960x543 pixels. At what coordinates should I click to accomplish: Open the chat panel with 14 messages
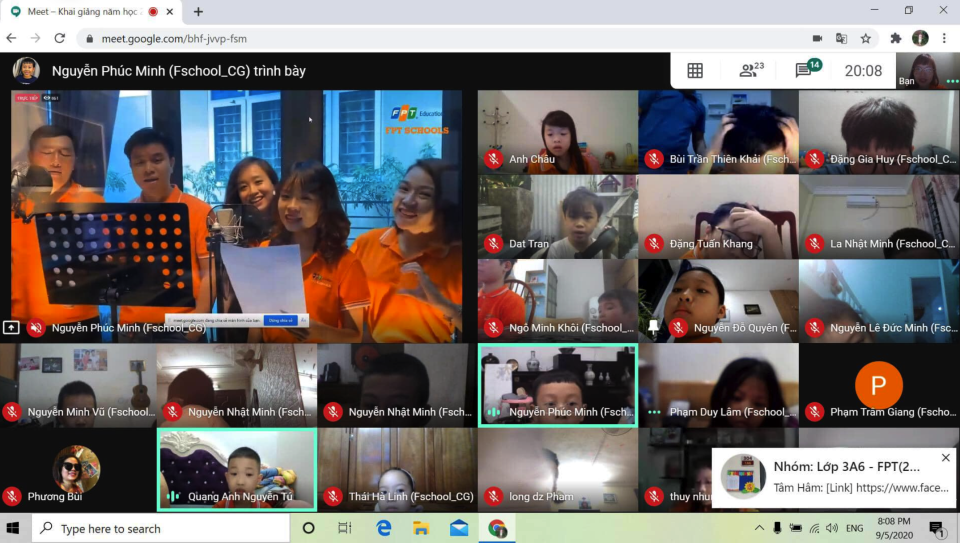click(806, 70)
